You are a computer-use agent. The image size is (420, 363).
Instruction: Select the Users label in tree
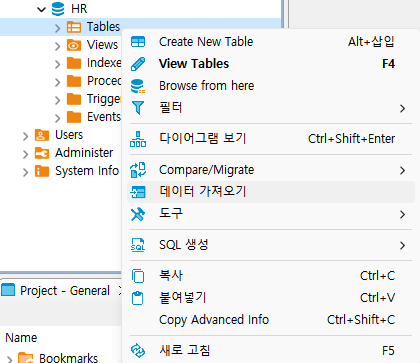[x=69, y=135]
